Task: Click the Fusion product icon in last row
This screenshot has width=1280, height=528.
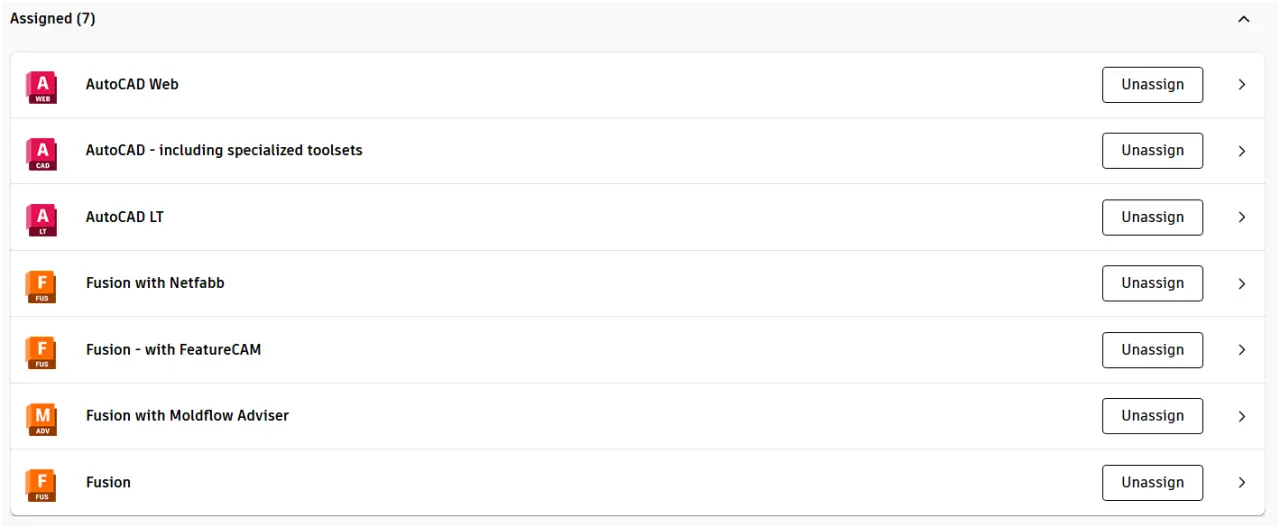Action: (41, 485)
